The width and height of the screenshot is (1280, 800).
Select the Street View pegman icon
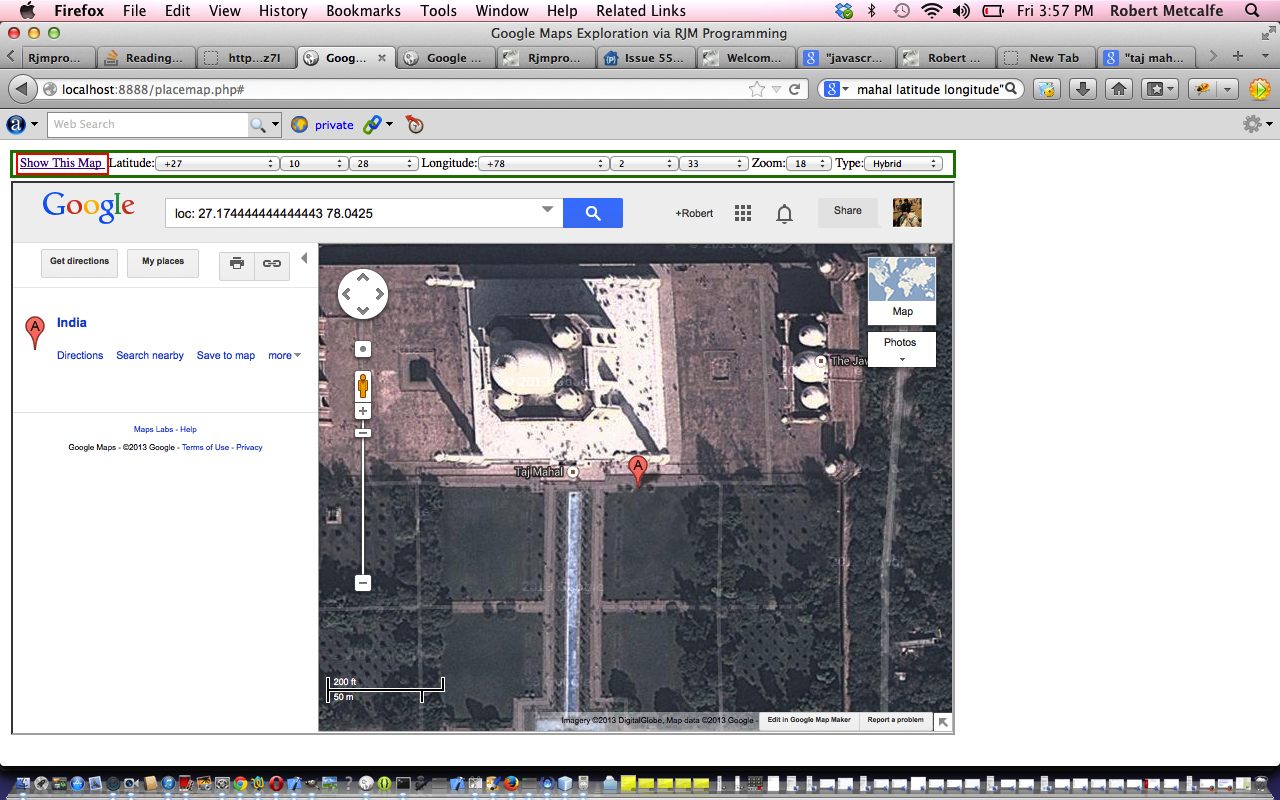tap(363, 385)
